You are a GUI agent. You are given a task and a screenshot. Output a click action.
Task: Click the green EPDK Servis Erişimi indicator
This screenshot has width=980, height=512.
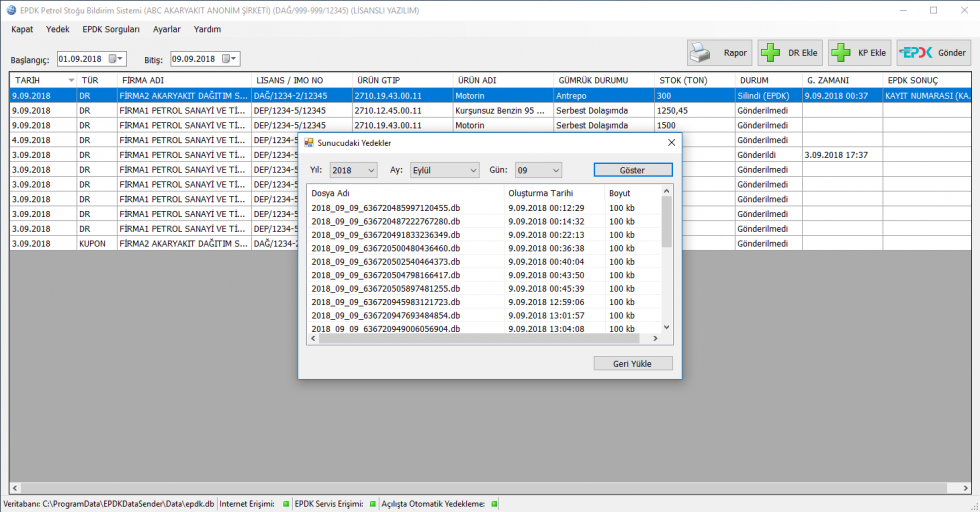coord(372,504)
